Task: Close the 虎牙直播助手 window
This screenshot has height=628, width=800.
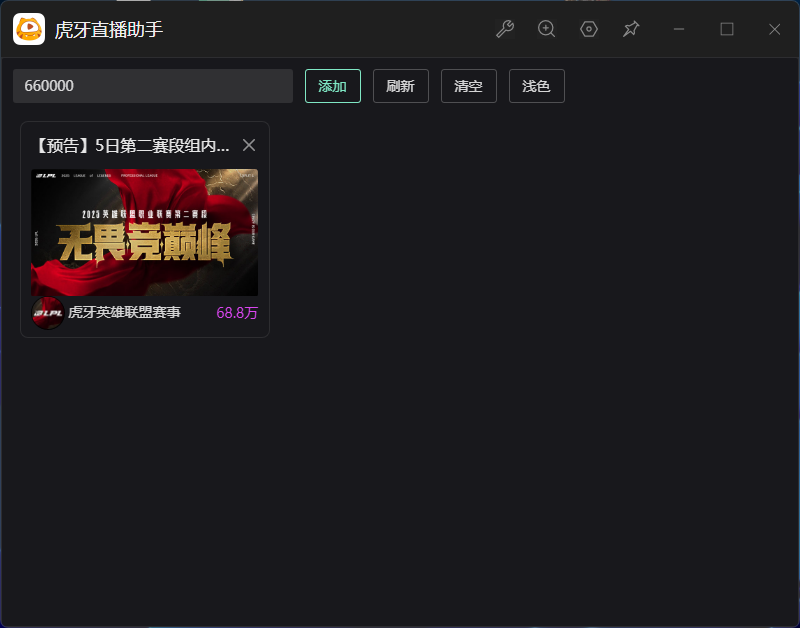Action: coord(774,29)
